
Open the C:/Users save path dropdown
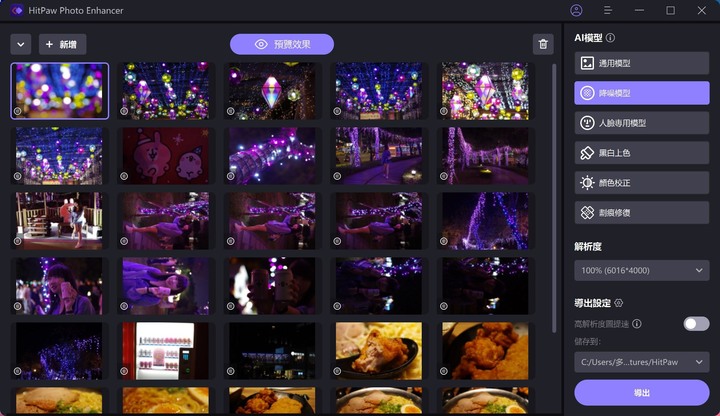tap(641, 362)
